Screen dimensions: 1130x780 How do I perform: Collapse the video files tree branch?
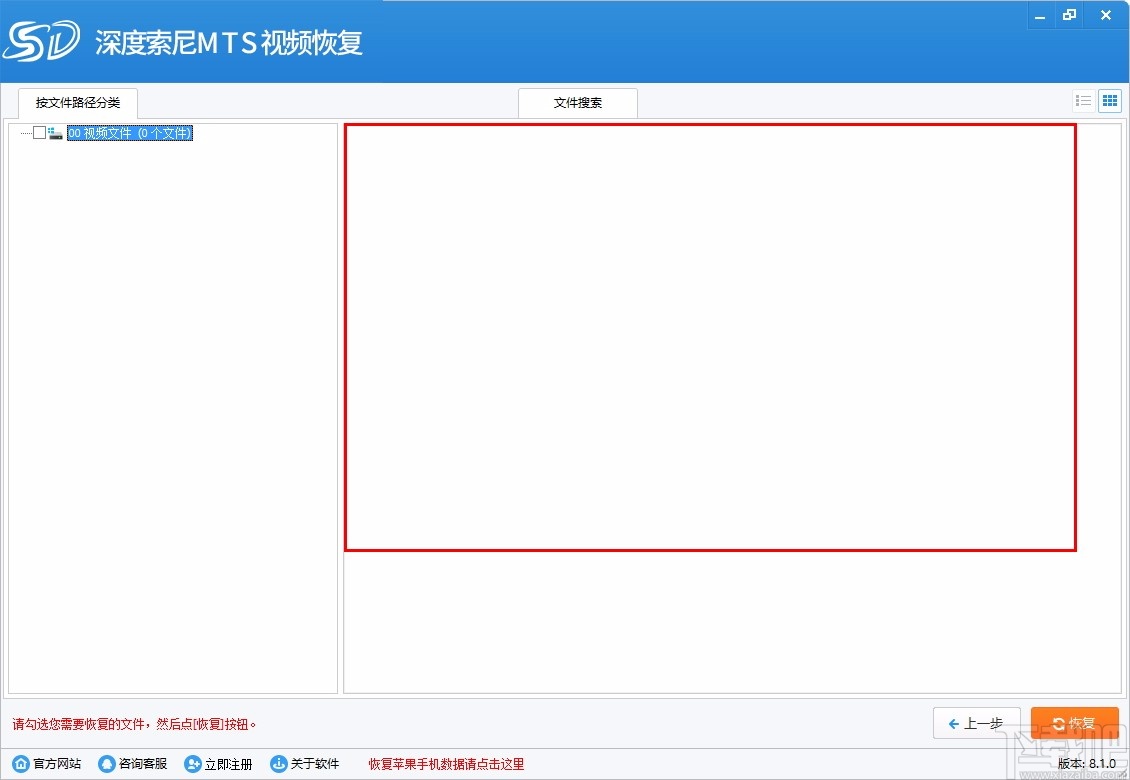coord(25,132)
